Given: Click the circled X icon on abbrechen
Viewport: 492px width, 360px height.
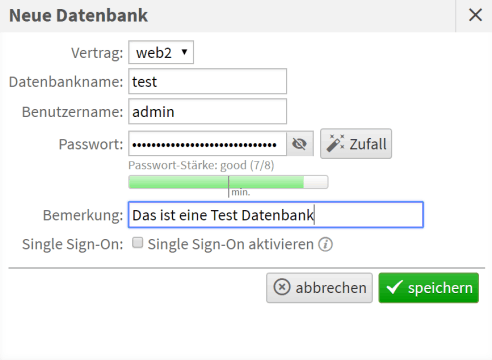Looking at the screenshot, I should [282, 287].
